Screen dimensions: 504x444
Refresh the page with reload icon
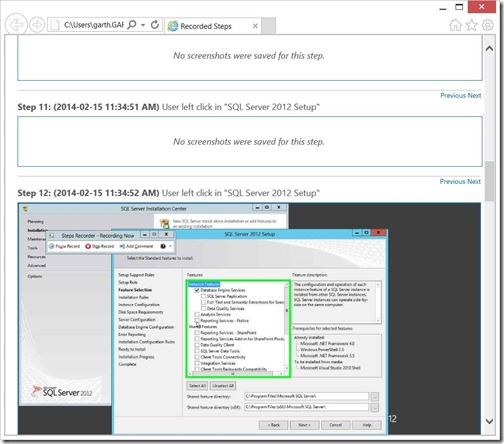coord(155,25)
